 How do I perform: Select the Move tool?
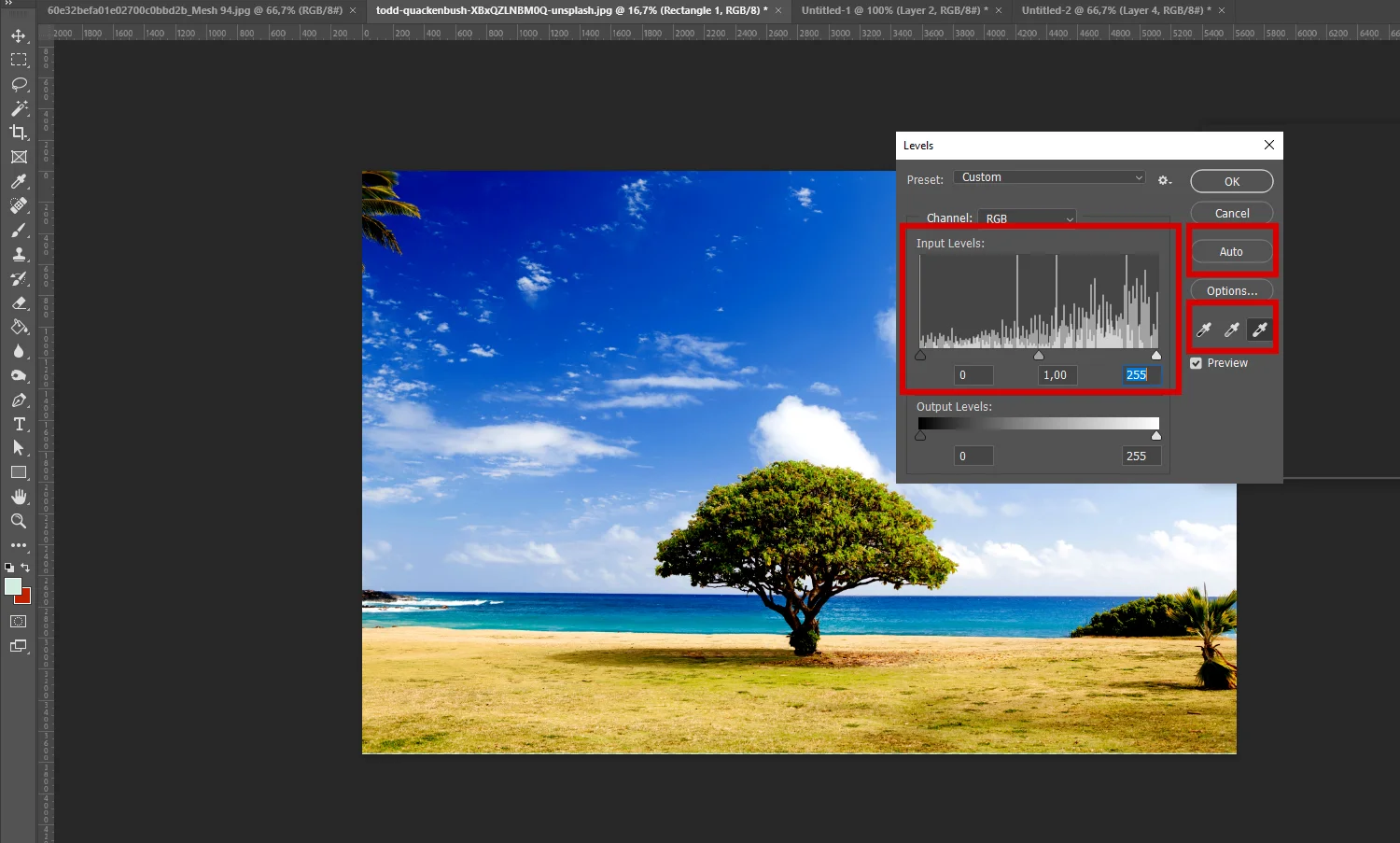click(19, 35)
